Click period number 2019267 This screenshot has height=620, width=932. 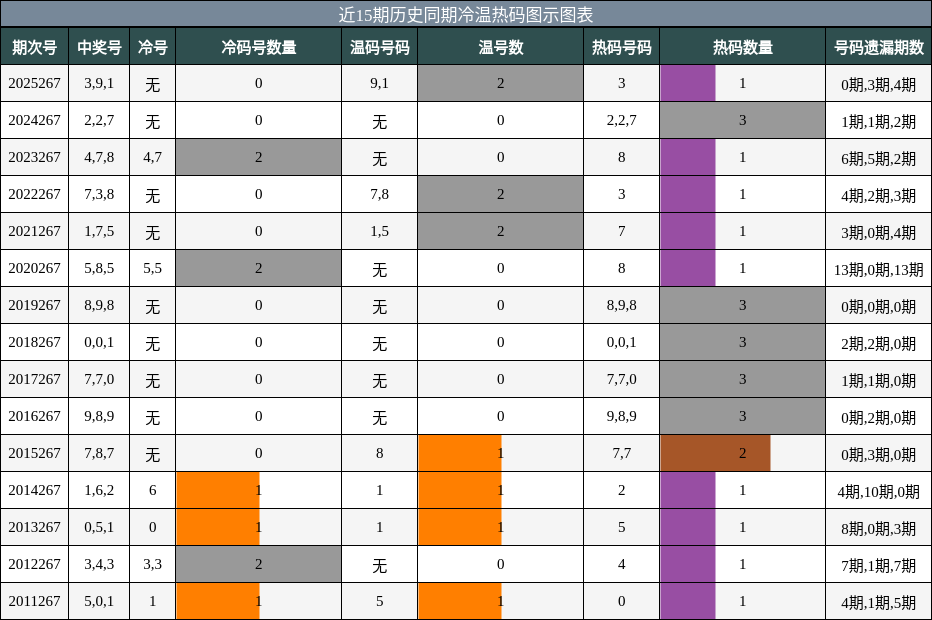click(34, 305)
